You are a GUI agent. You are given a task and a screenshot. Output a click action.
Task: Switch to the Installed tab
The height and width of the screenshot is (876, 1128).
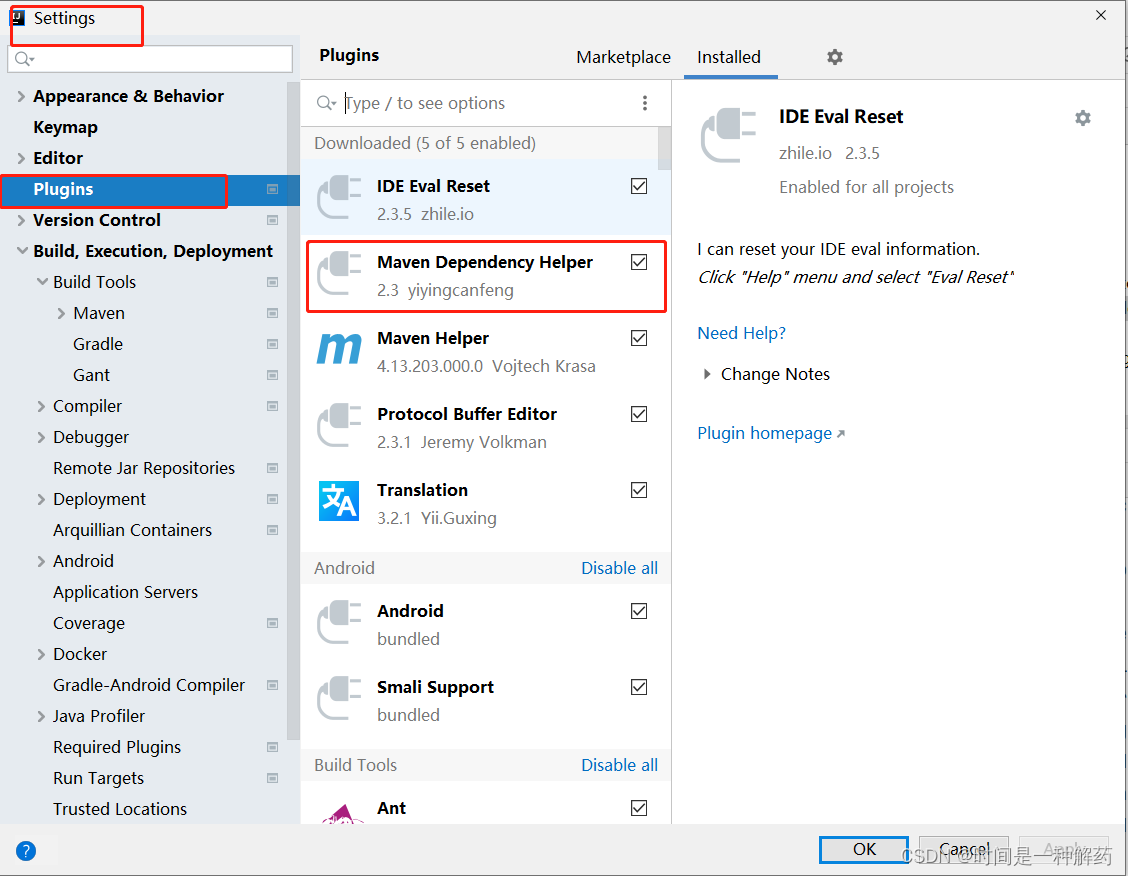coord(729,58)
